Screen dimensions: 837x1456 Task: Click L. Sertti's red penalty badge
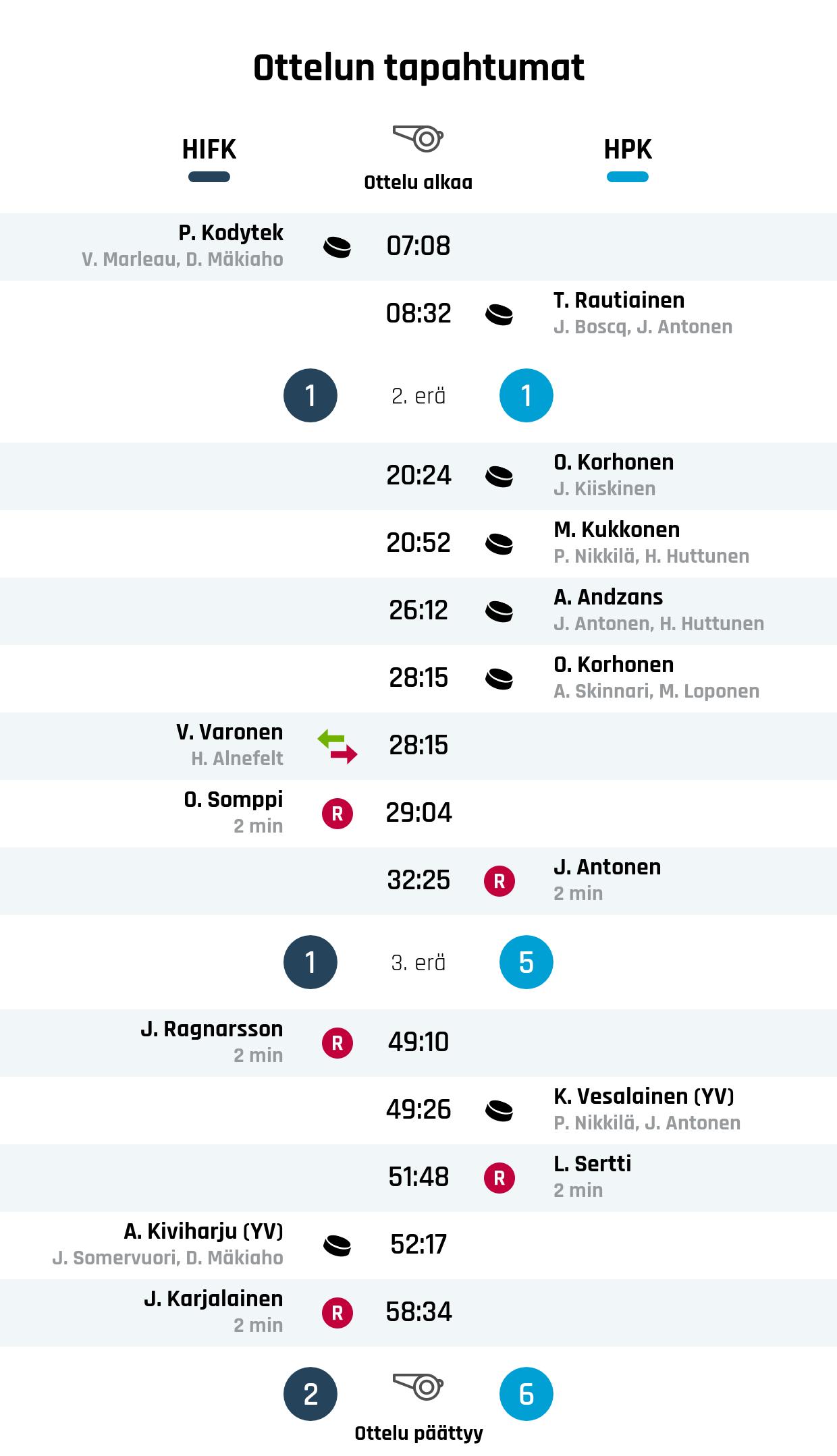499,1178
